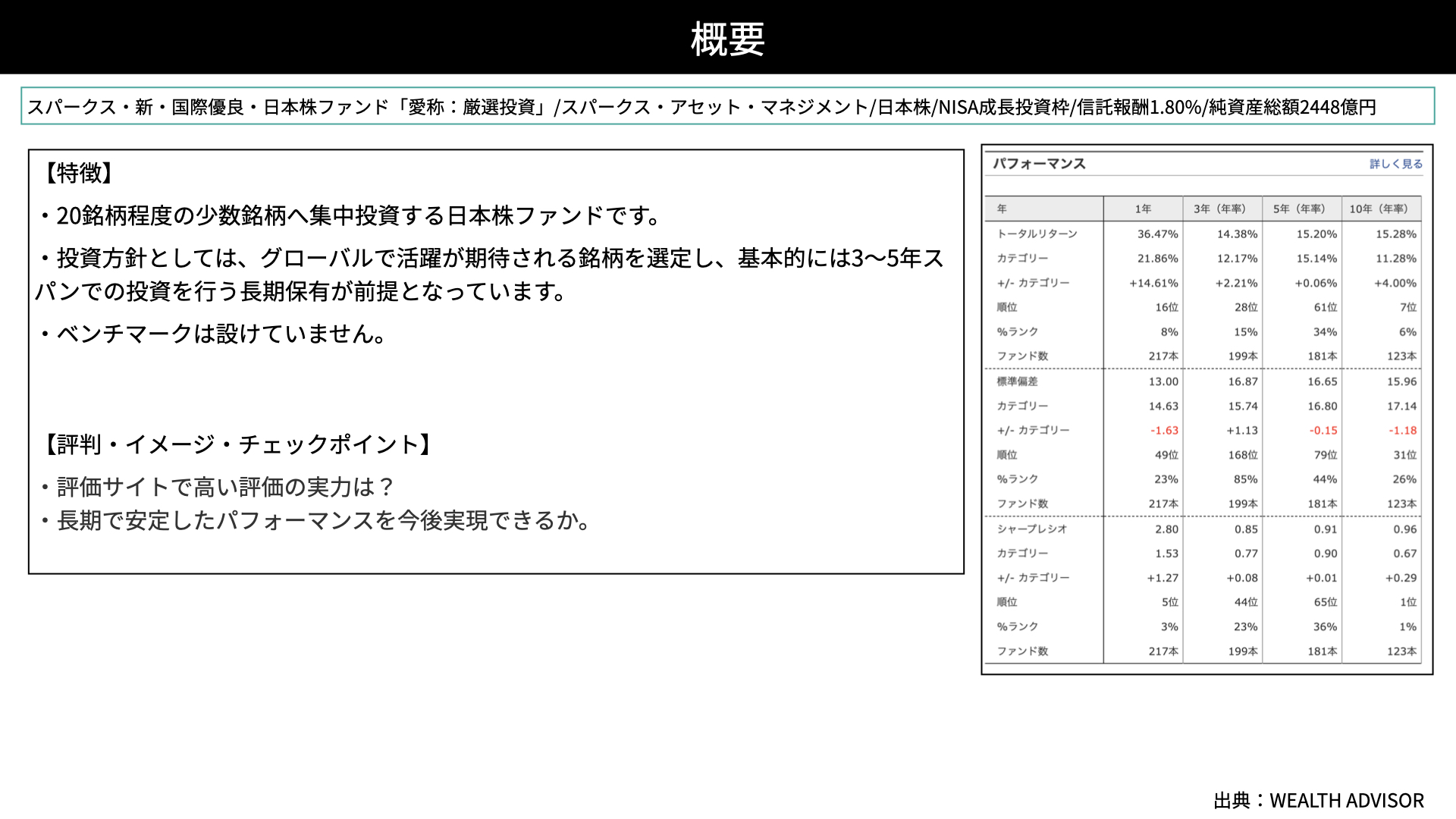
Task: Click the 概要 slide title
Action: [727, 39]
